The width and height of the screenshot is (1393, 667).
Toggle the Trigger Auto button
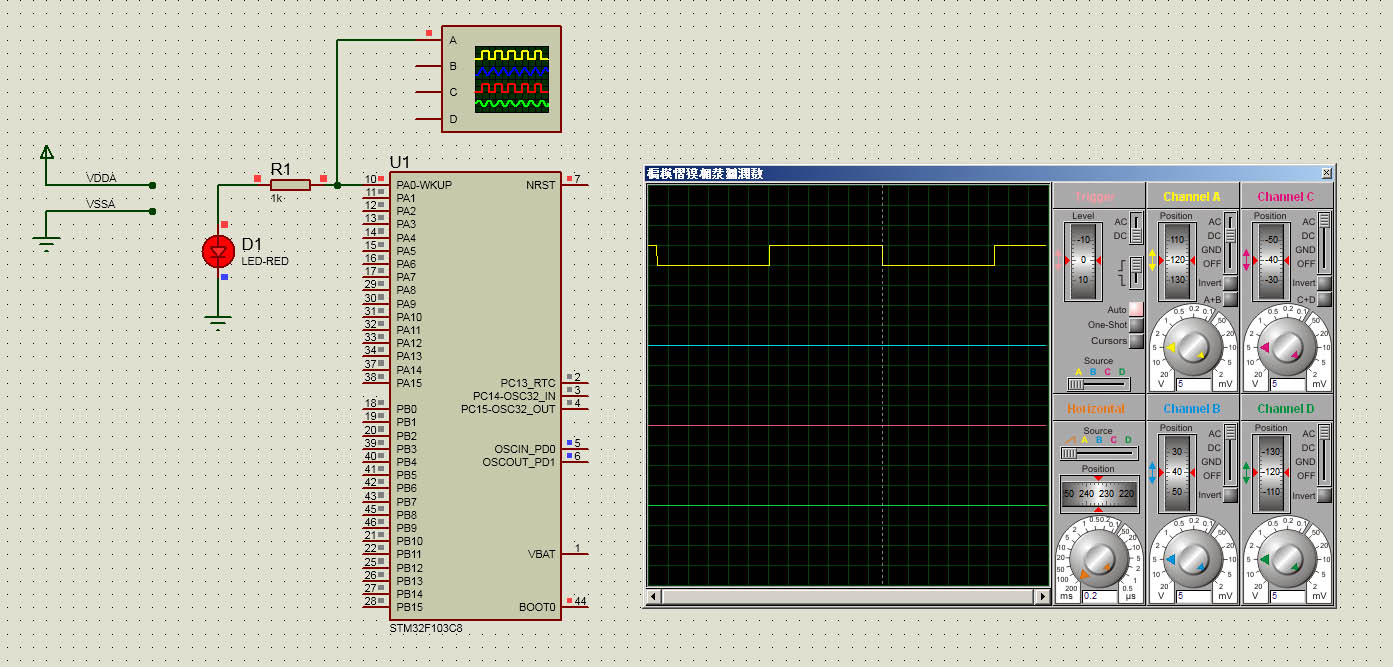(1135, 310)
